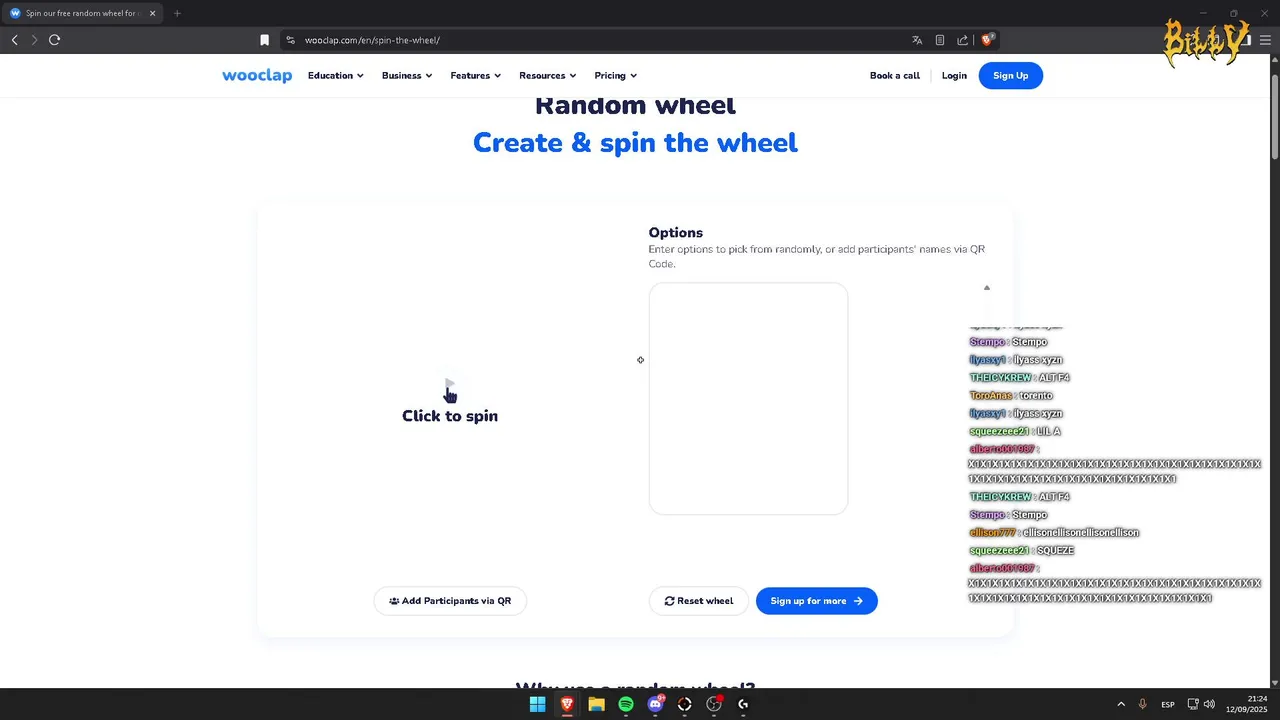Expand the Resources menu
The width and height of the screenshot is (1280, 720).
[548, 75]
